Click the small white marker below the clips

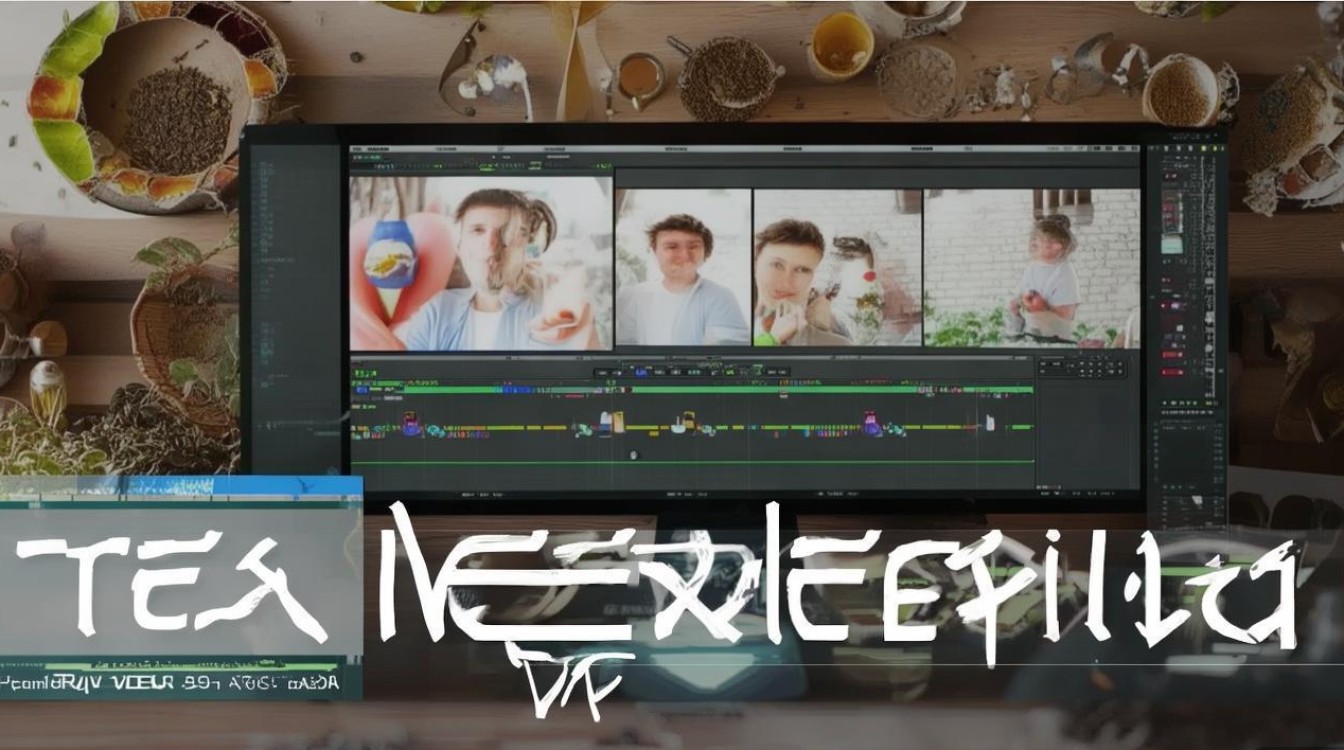633,455
